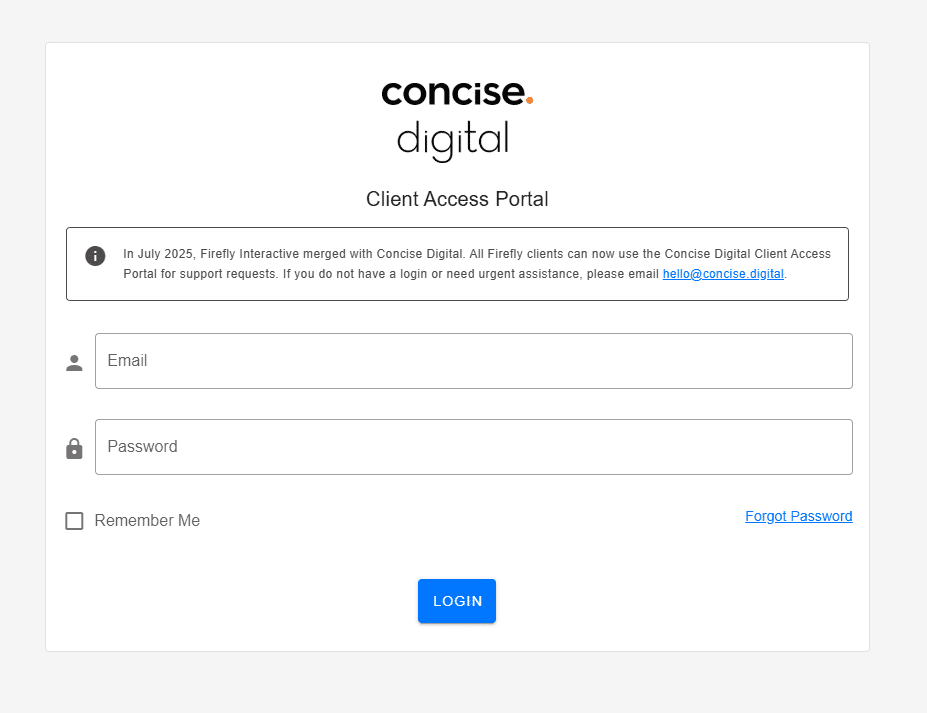This screenshot has width=927, height=713.
Task: Click the "Remember Me" label text
Action: pyautogui.click(x=147, y=521)
